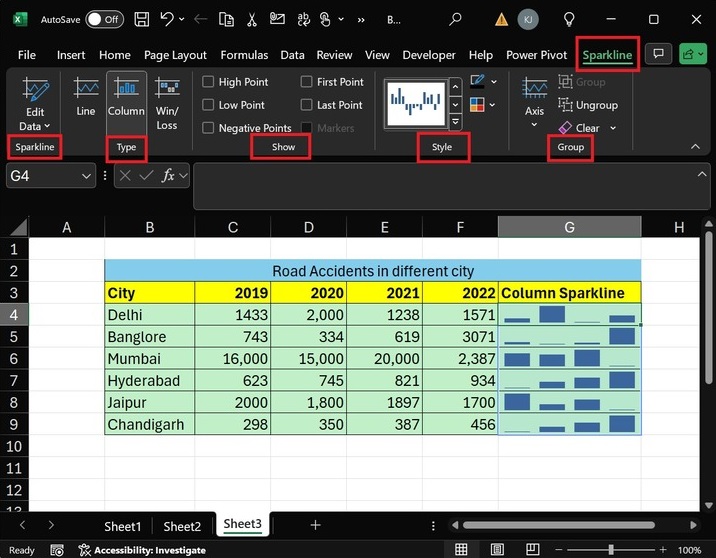Select the Line sparkline type
Viewport: 716px width, 558px height.
(x=86, y=99)
